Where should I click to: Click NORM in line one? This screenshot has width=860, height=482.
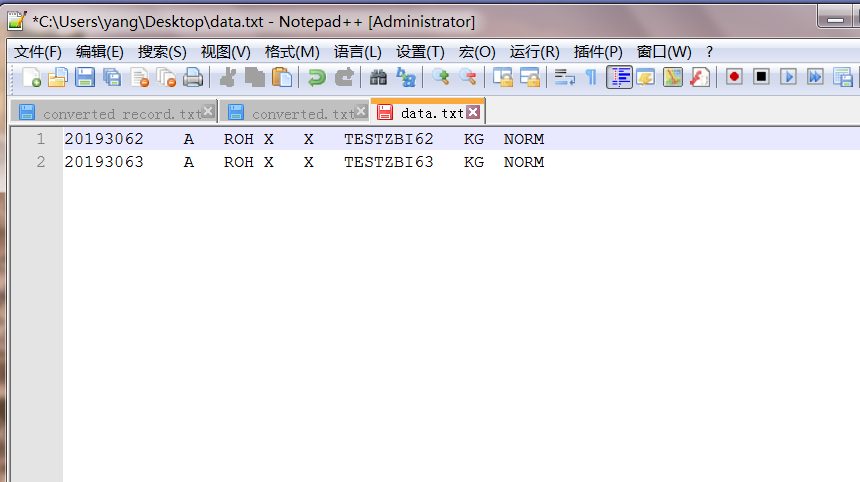(524, 139)
